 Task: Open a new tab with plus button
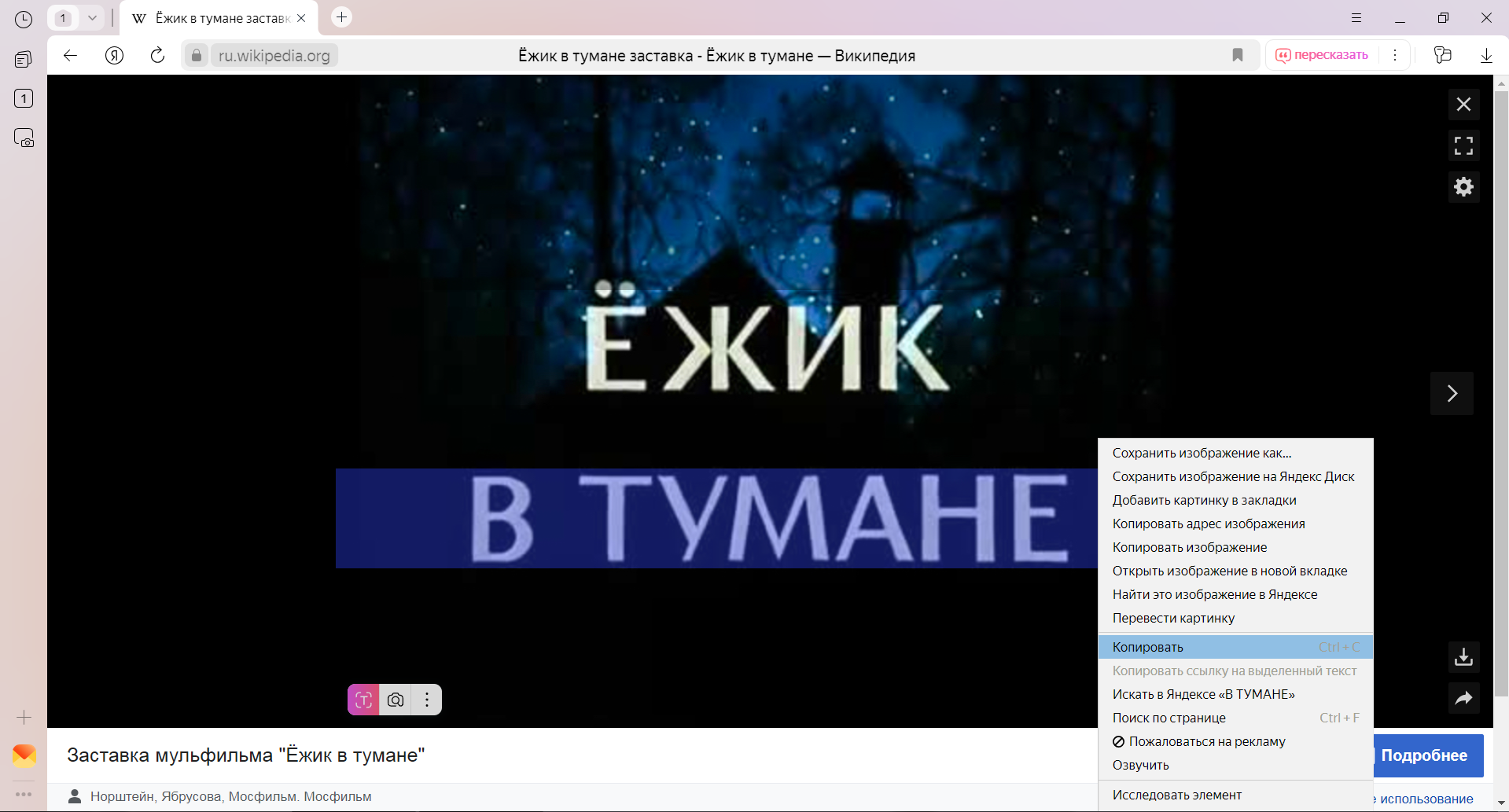click(x=341, y=17)
